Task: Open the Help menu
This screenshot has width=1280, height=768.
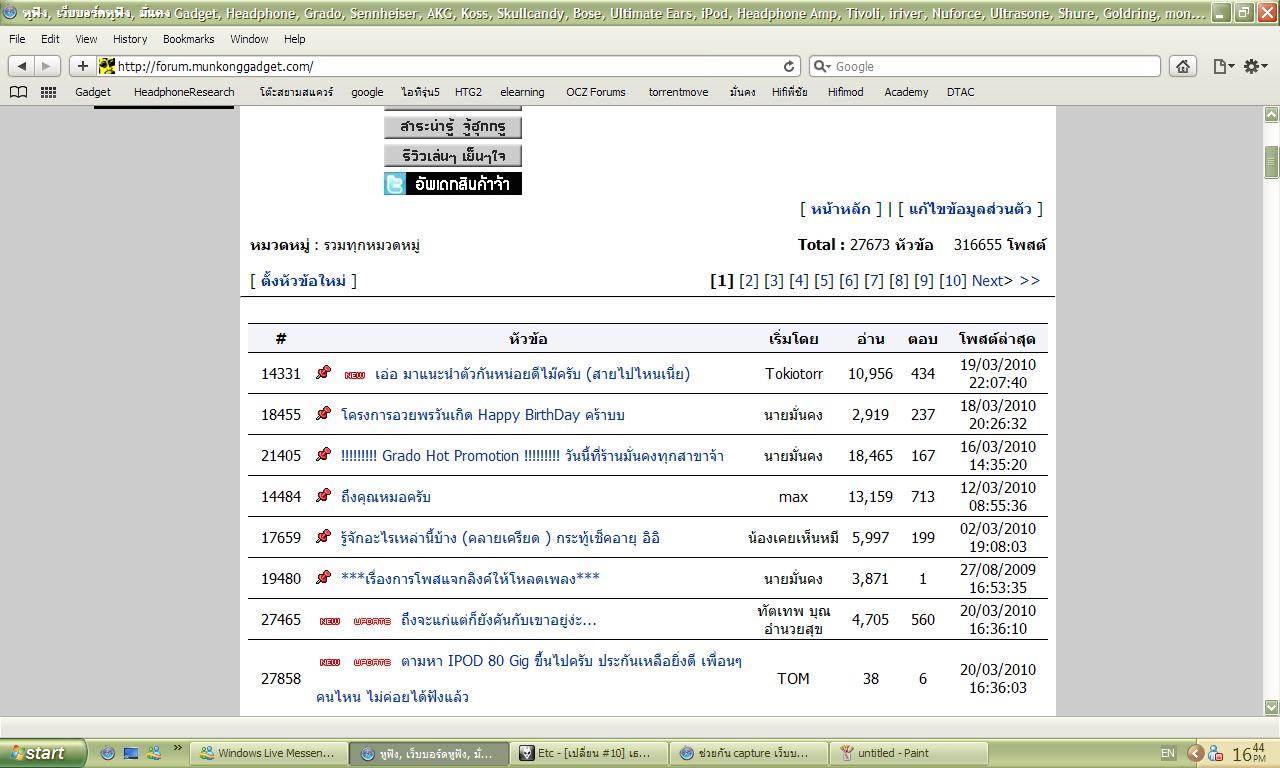Action: [x=294, y=39]
